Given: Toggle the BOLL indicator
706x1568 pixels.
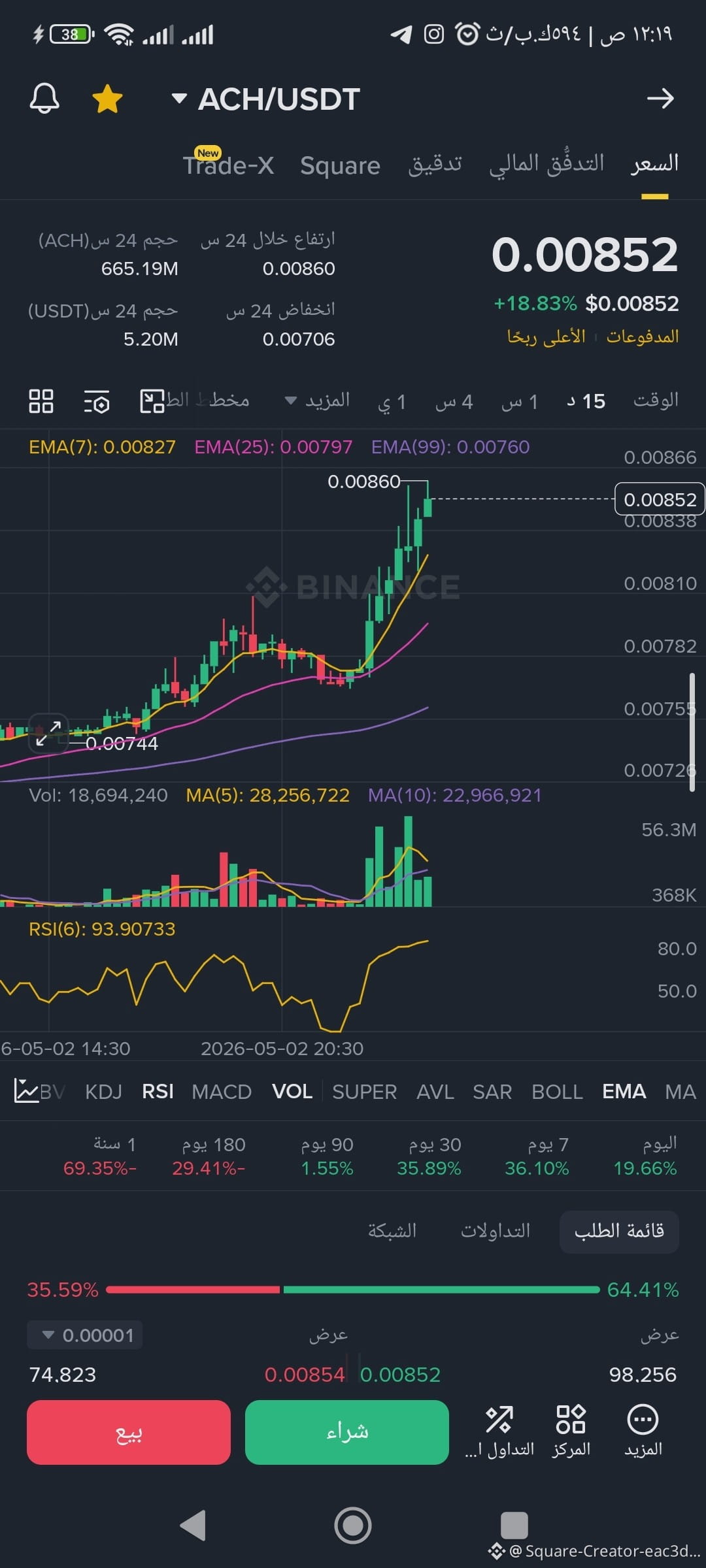Looking at the screenshot, I should pos(557,1092).
